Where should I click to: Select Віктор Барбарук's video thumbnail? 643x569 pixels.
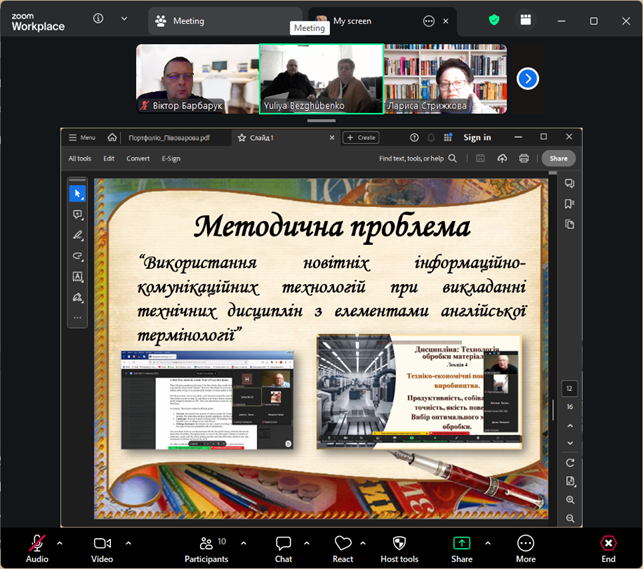(198, 79)
